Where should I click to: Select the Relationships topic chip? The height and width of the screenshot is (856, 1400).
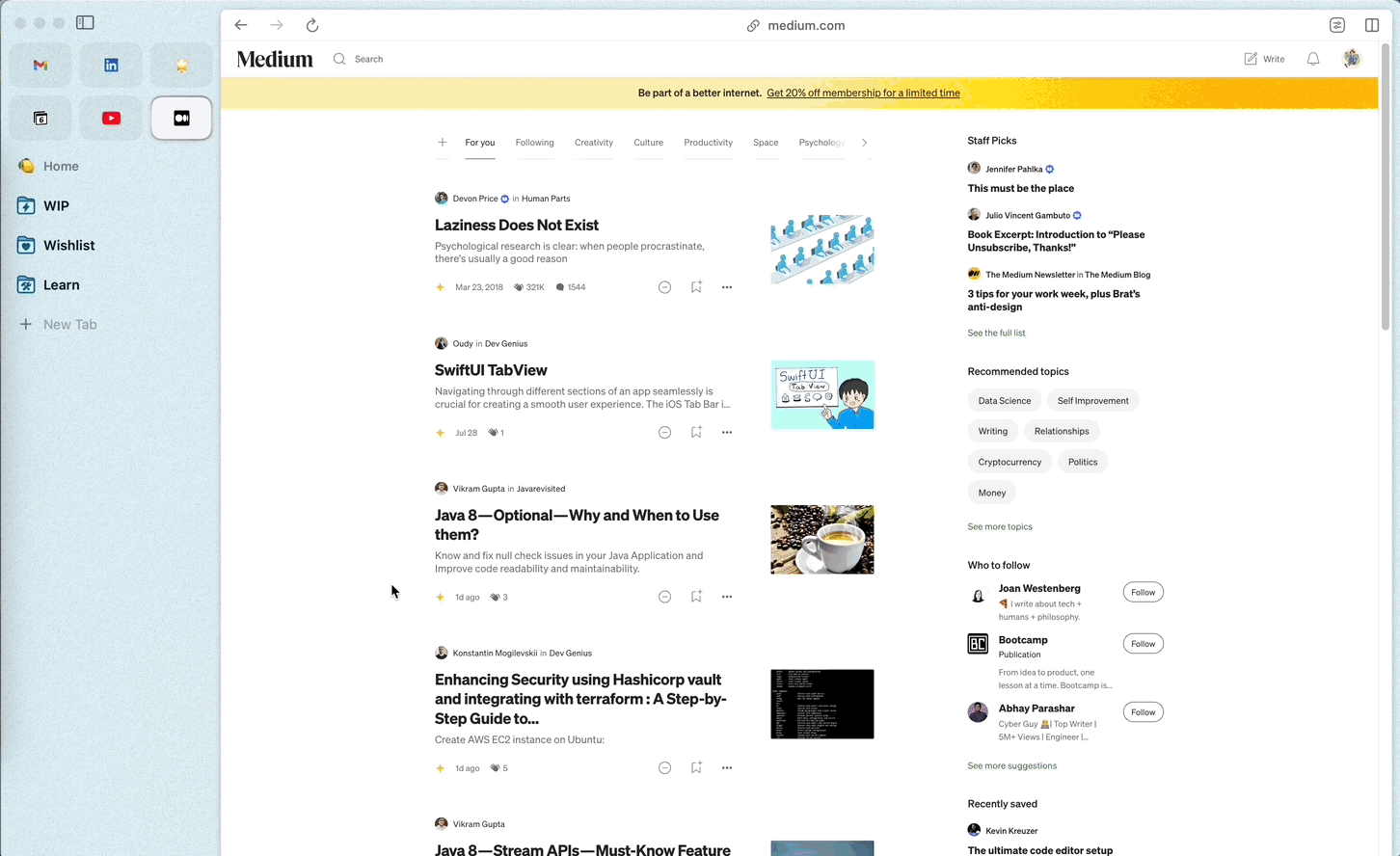point(1062,432)
